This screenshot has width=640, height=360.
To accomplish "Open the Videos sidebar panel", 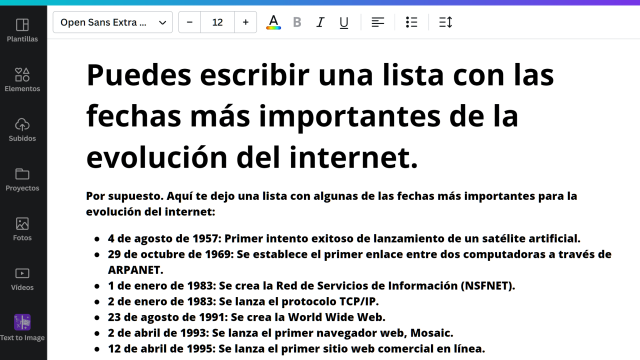I will point(22,279).
